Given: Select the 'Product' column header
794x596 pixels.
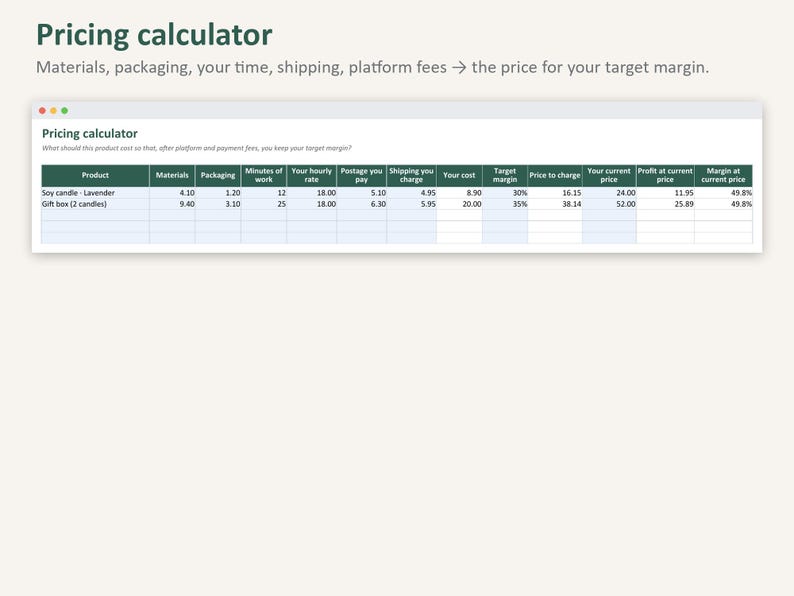Looking at the screenshot, I should (x=95, y=175).
